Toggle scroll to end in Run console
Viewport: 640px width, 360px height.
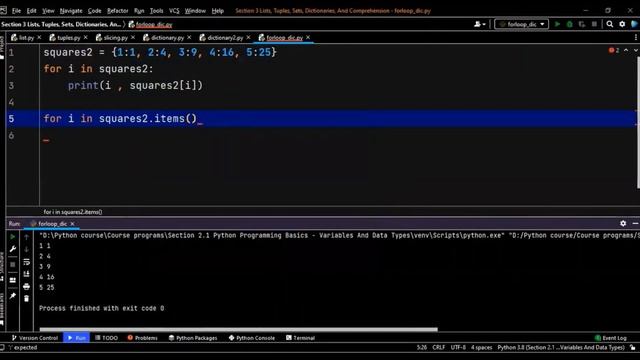tap(27, 274)
